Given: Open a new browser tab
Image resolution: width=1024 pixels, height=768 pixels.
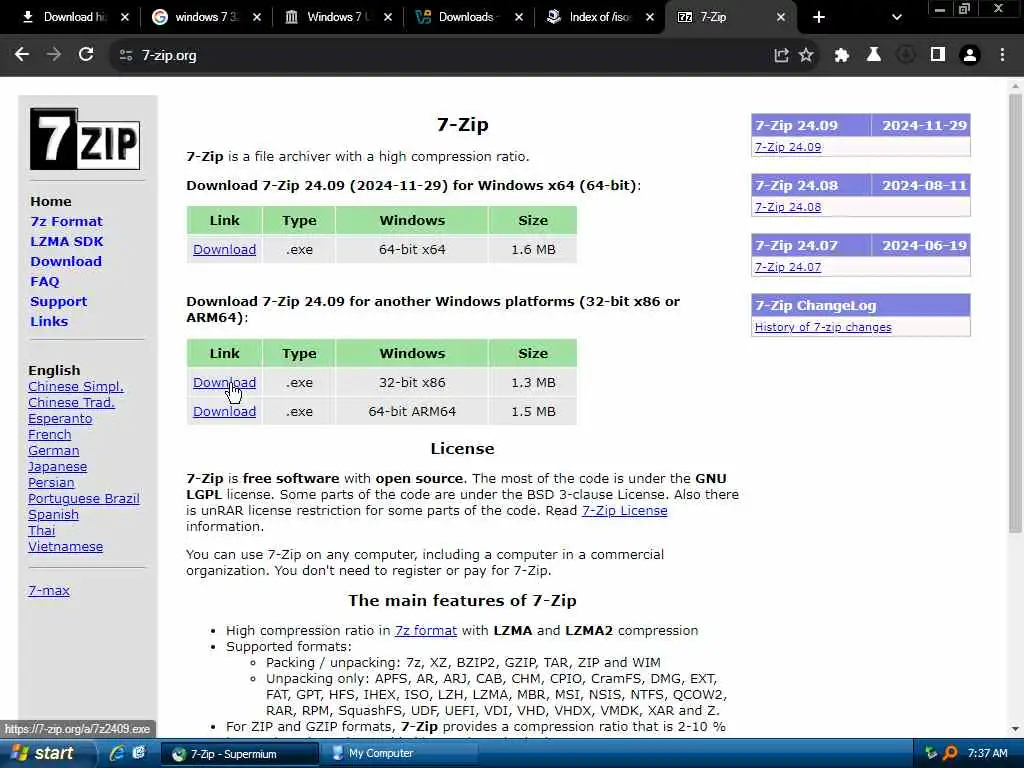Looking at the screenshot, I should click(819, 18).
